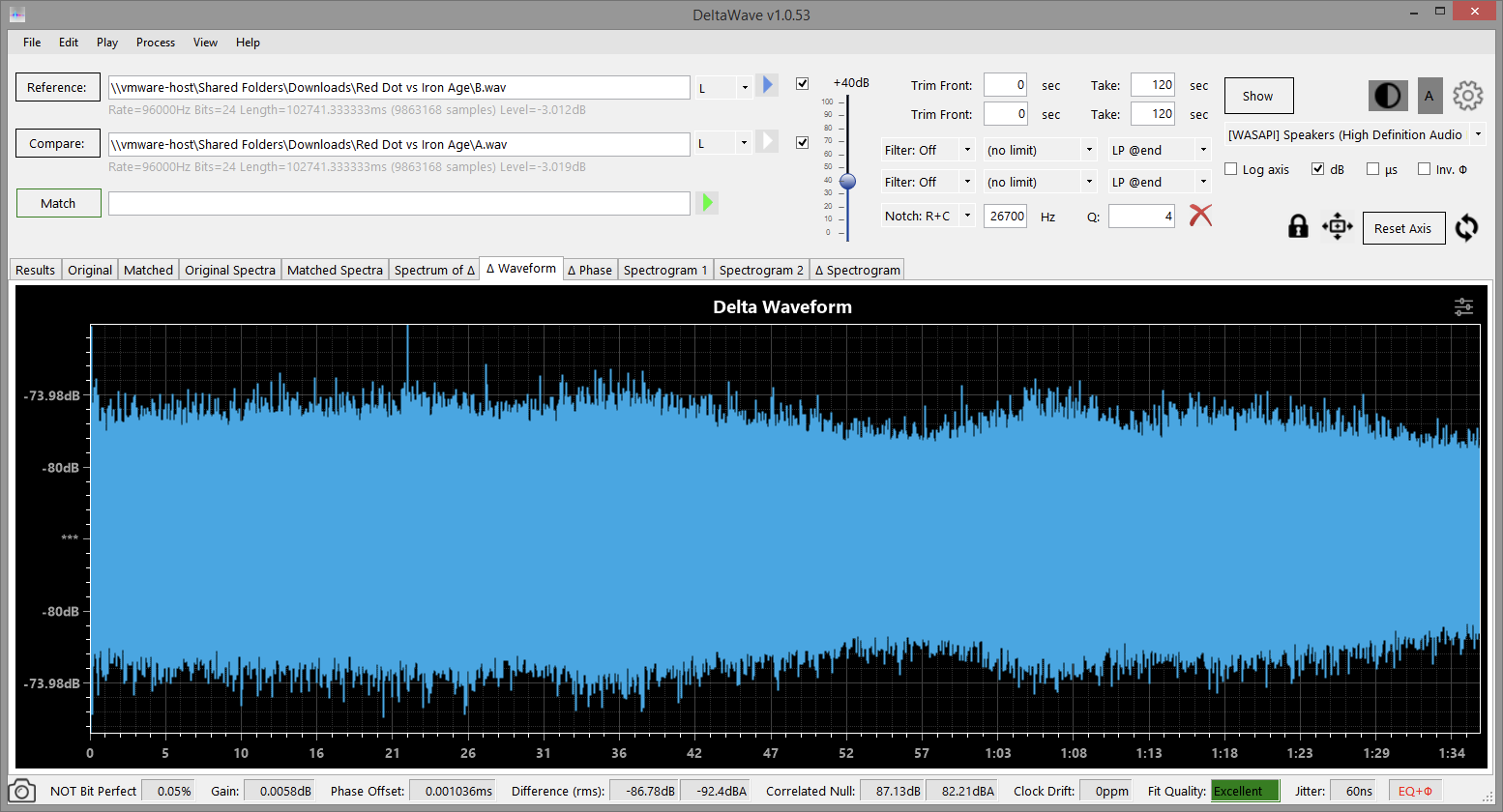
Task: Click the green play arrow next to Match
Action: [707, 202]
